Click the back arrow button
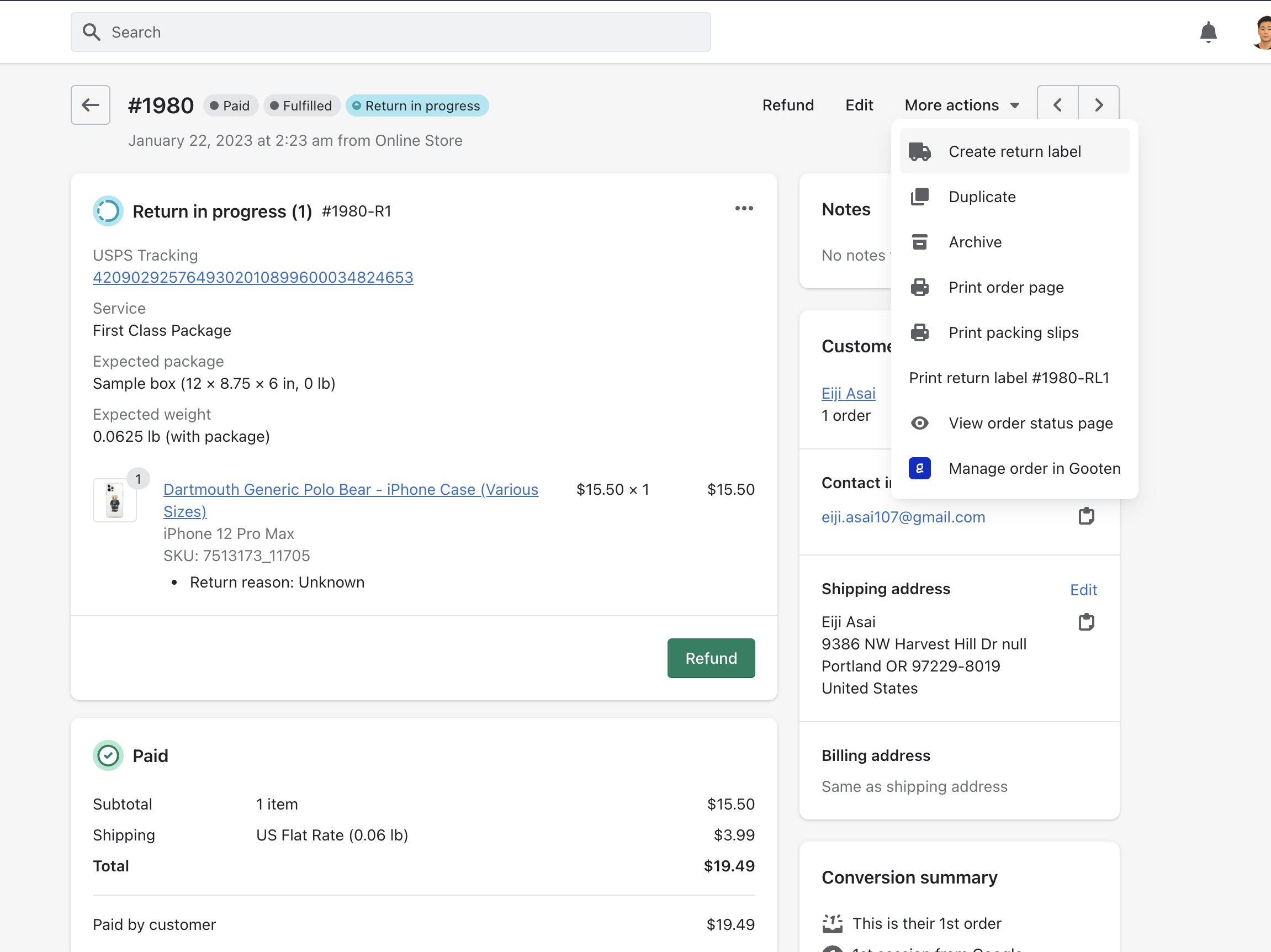 pyautogui.click(x=90, y=105)
